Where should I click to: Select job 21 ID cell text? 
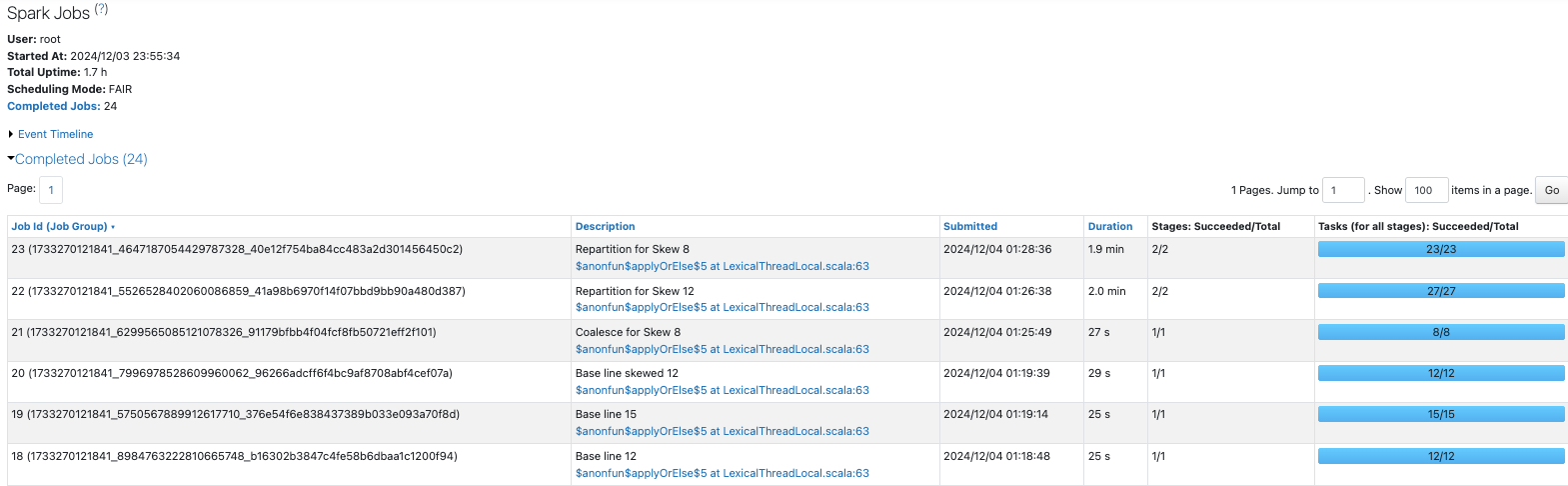pos(224,332)
